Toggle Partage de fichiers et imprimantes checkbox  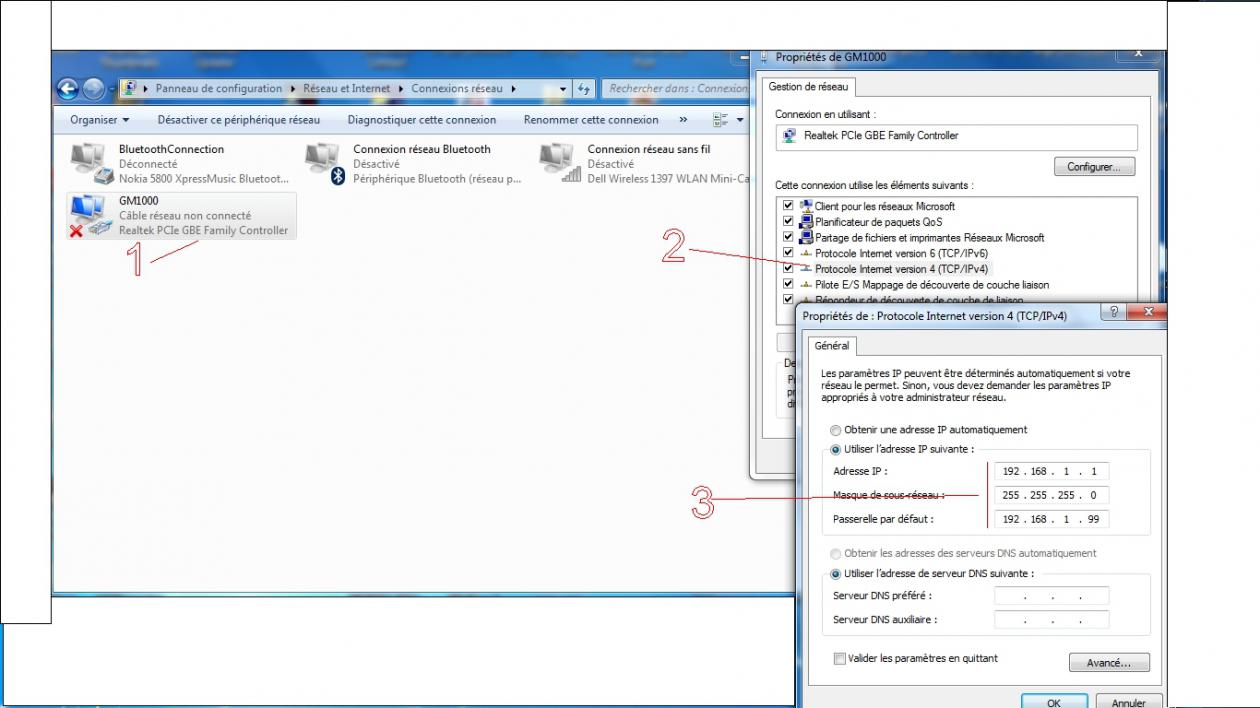pyautogui.click(x=788, y=238)
